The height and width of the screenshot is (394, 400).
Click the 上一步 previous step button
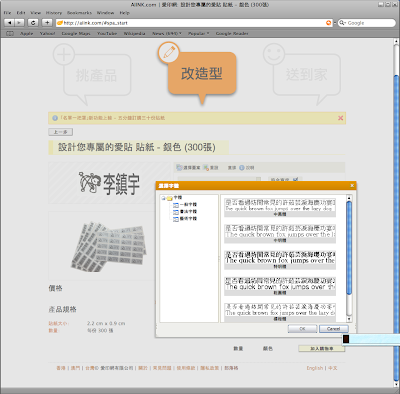click(61, 132)
